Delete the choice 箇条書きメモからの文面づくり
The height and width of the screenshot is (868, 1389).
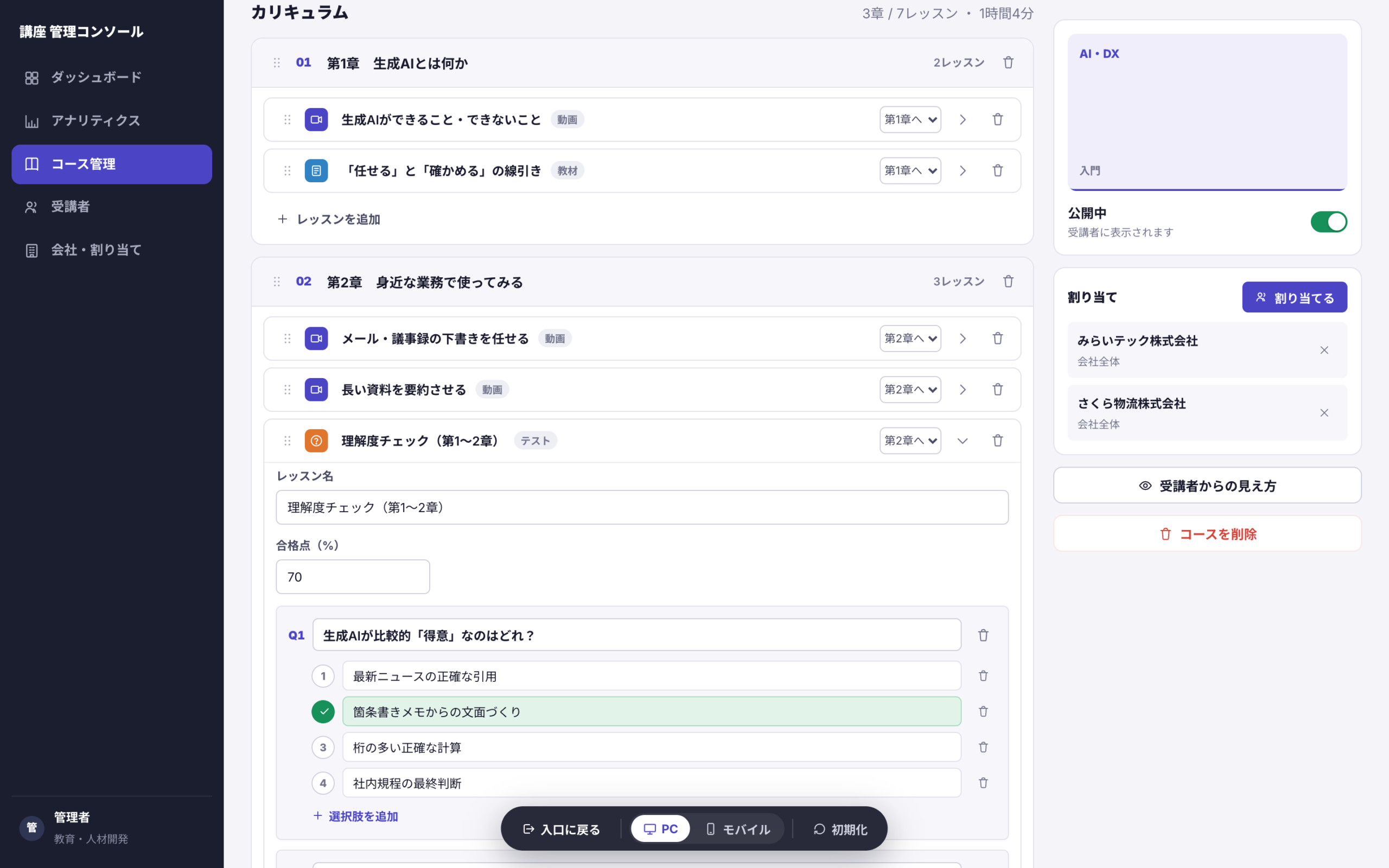tap(983, 711)
